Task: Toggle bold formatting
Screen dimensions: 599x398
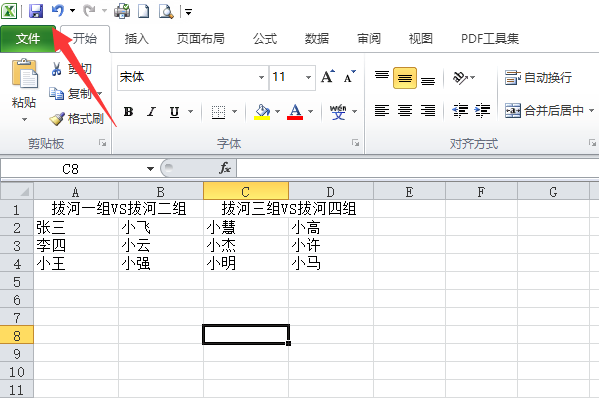Action: coord(129,112)
